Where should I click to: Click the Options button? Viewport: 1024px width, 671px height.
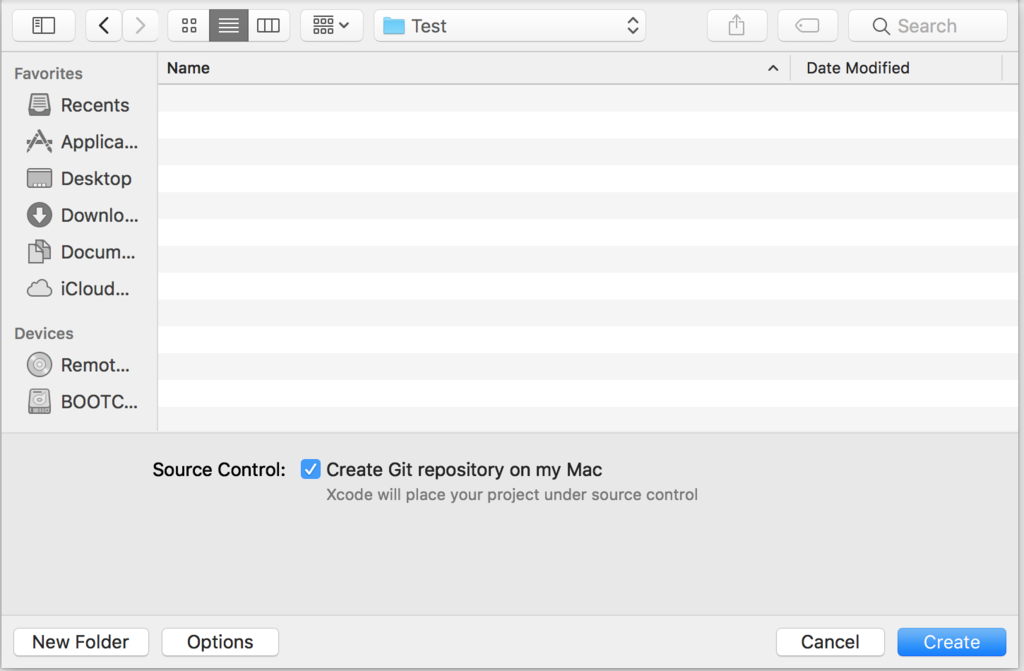[x=220, y=642]
